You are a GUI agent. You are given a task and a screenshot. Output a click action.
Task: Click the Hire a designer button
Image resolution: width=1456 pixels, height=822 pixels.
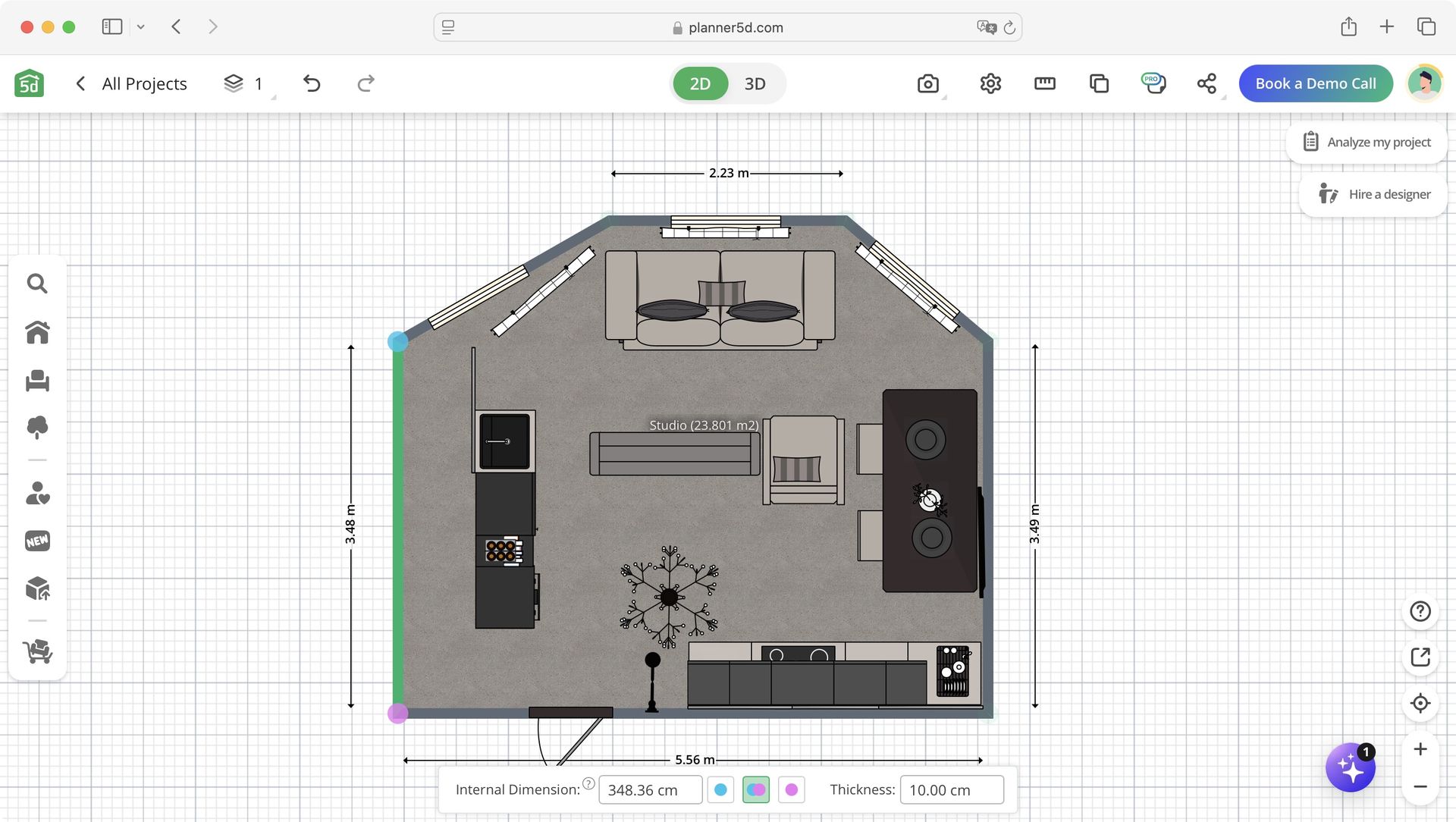1373,193
